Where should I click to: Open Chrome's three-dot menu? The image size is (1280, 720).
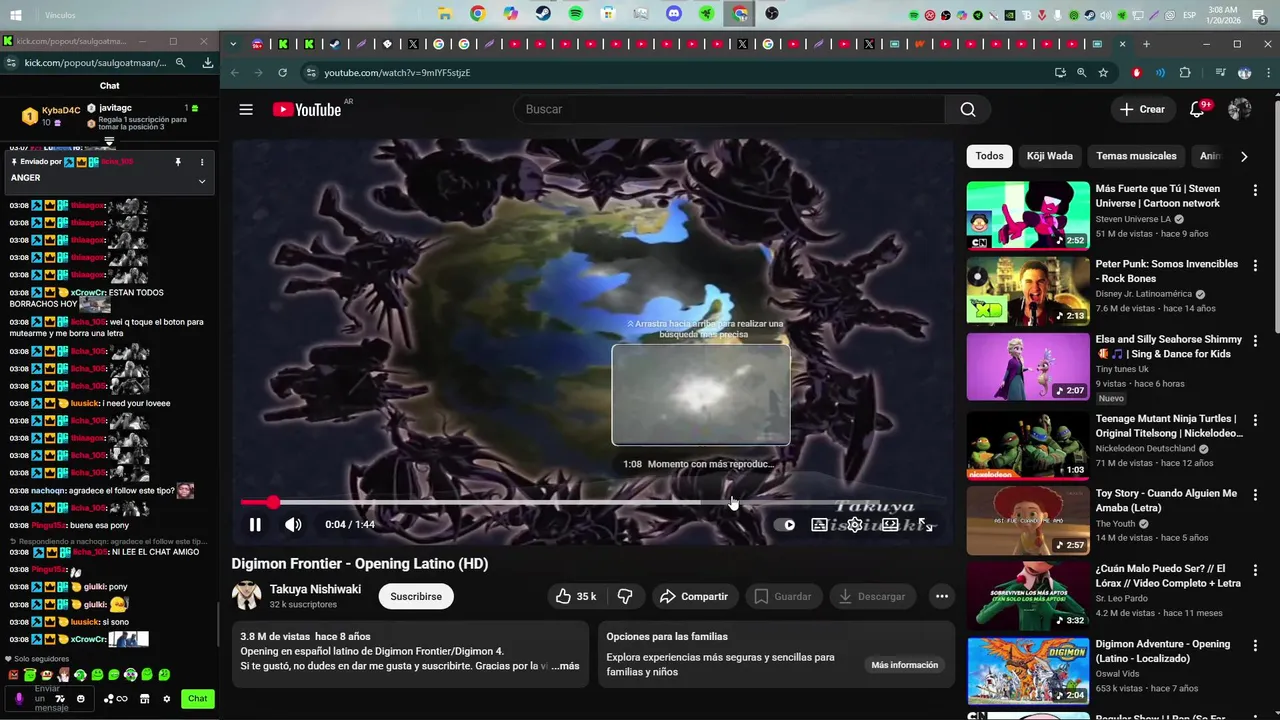pyautogui.click(x=1267, y=73)
